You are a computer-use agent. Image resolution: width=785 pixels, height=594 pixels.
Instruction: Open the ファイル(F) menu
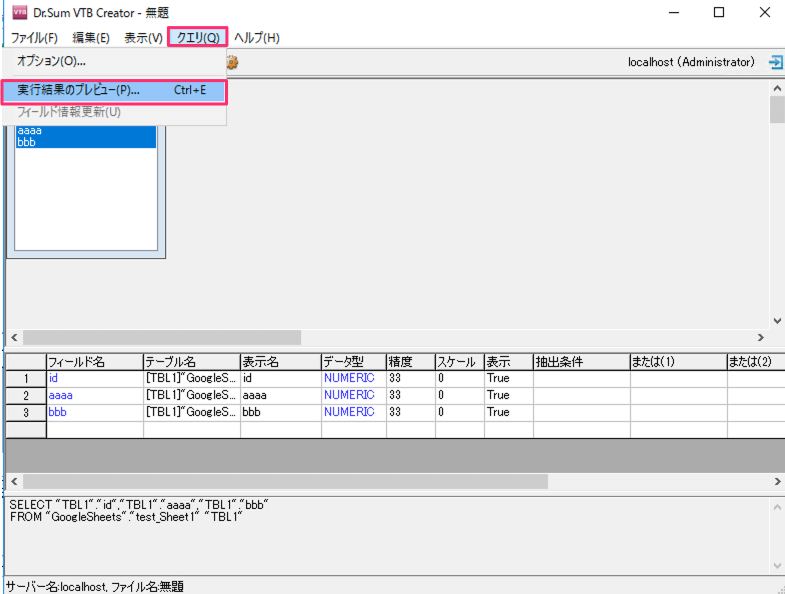34,38
